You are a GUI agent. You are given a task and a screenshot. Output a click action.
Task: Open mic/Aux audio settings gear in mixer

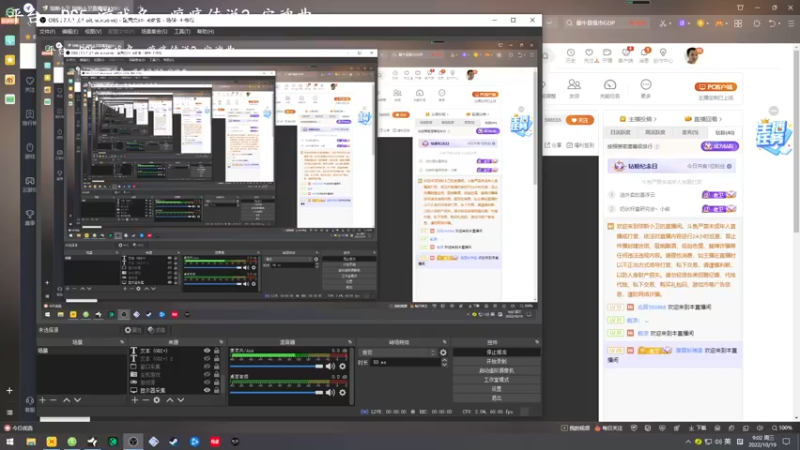coord(342,366)
